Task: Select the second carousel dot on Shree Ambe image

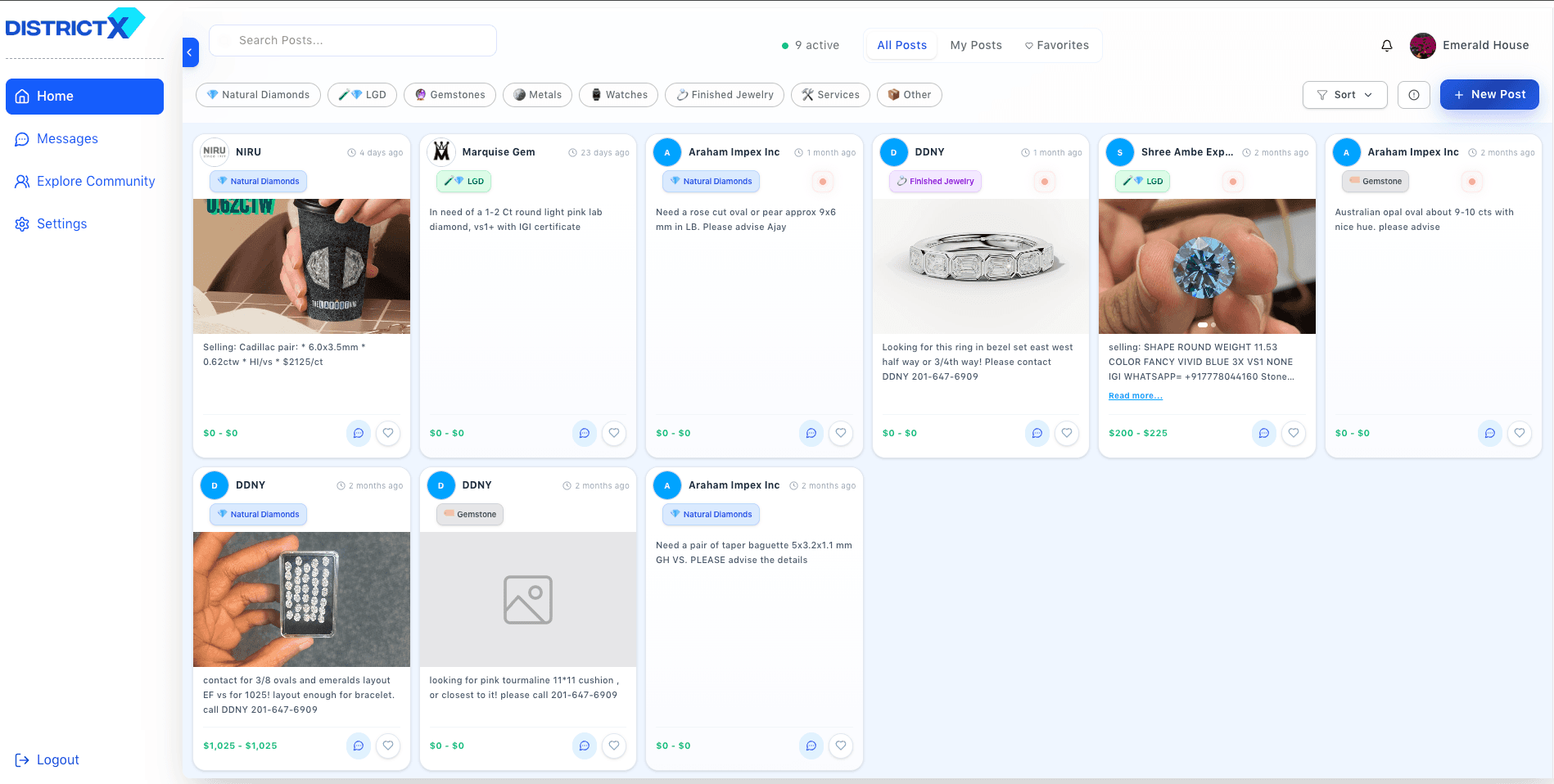Action: pyautogui.click(x=1213, y=325)
